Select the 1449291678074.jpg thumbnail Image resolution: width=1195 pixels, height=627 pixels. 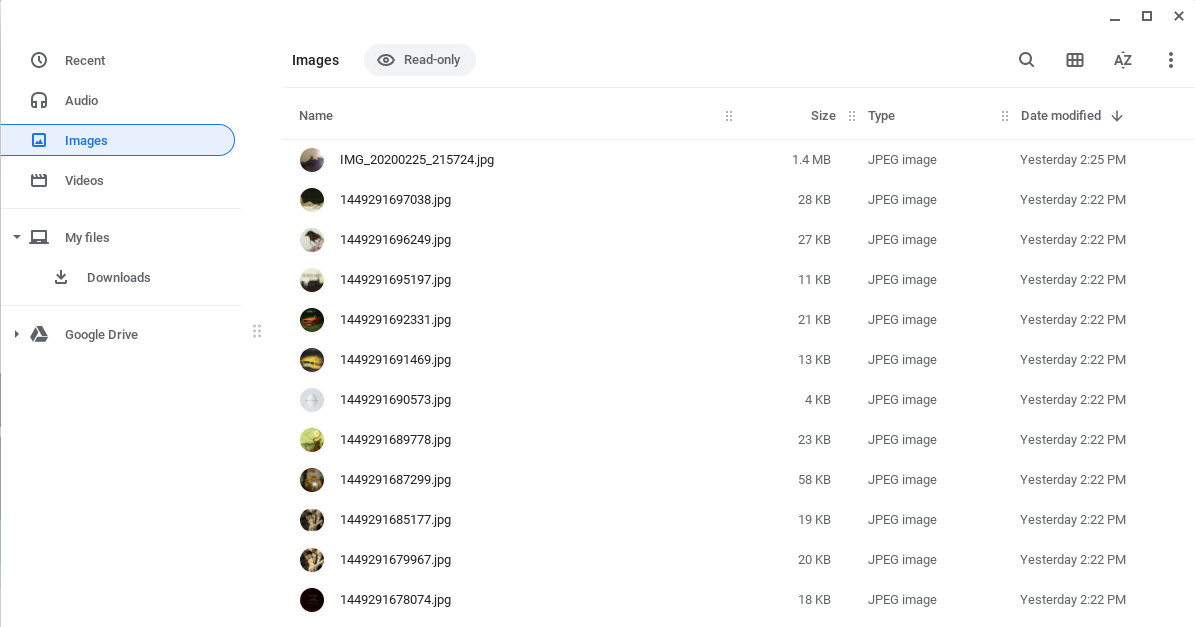(x=312, y=600)
